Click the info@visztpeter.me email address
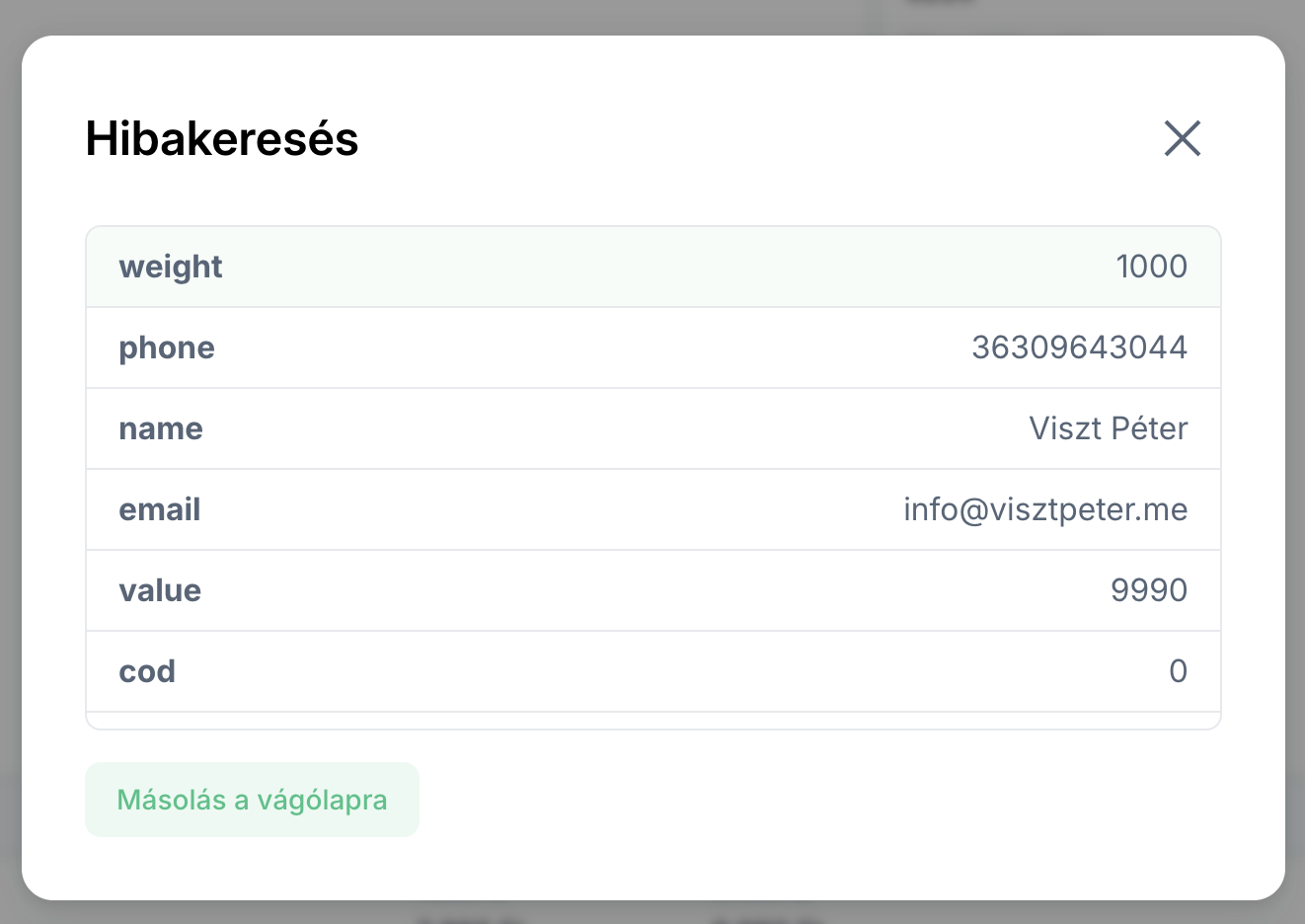This screenshot has width=1305, height=924. click(1044, 509)
